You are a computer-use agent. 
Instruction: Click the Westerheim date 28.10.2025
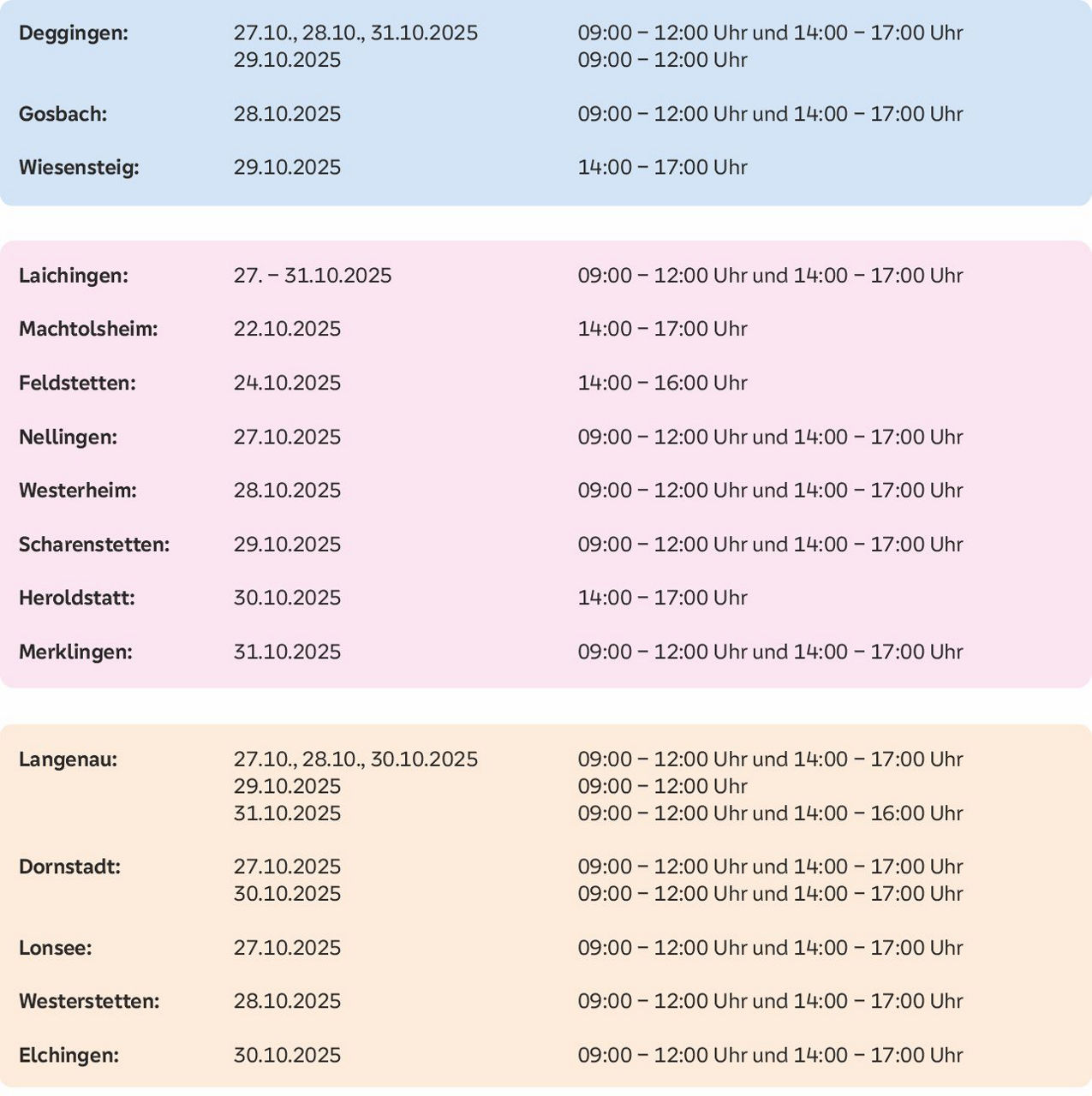point(287,491)
